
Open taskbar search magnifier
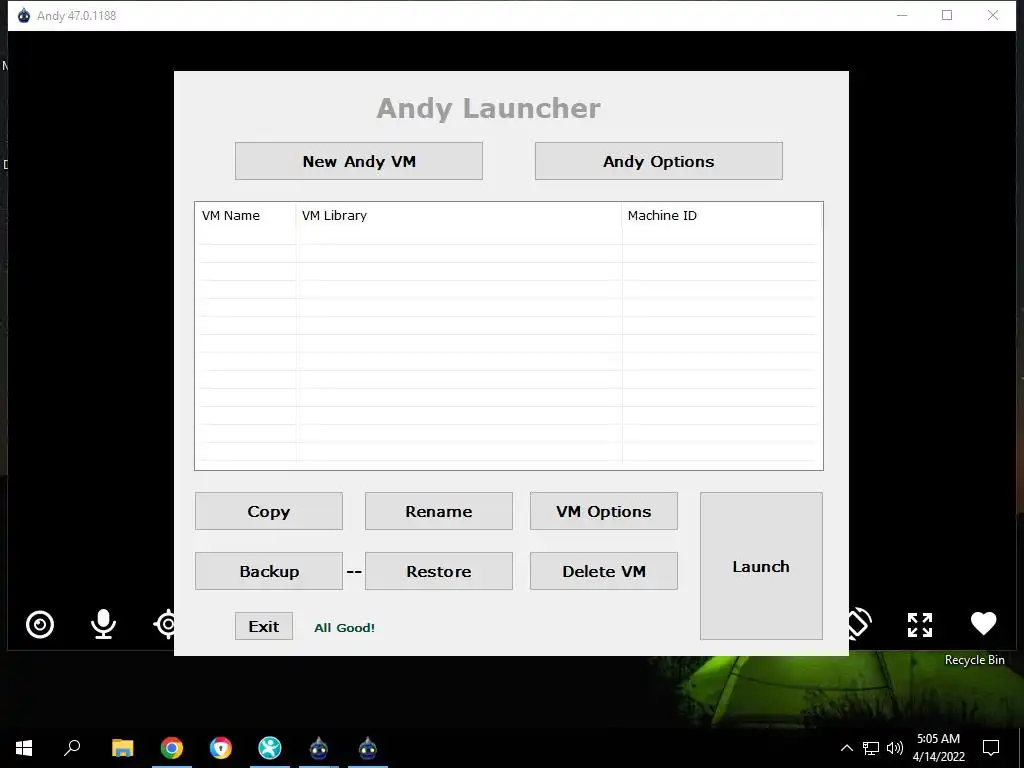[72, 748]
